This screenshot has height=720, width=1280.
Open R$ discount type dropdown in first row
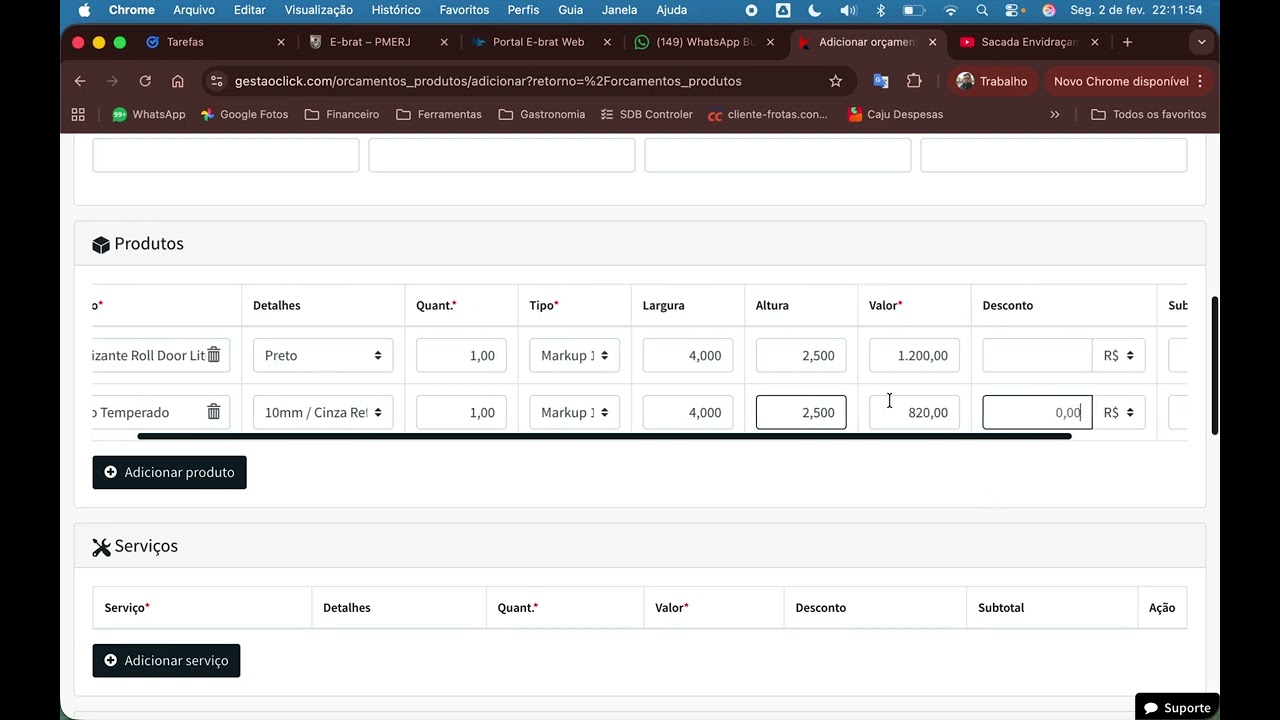(x=1119, y=355)
